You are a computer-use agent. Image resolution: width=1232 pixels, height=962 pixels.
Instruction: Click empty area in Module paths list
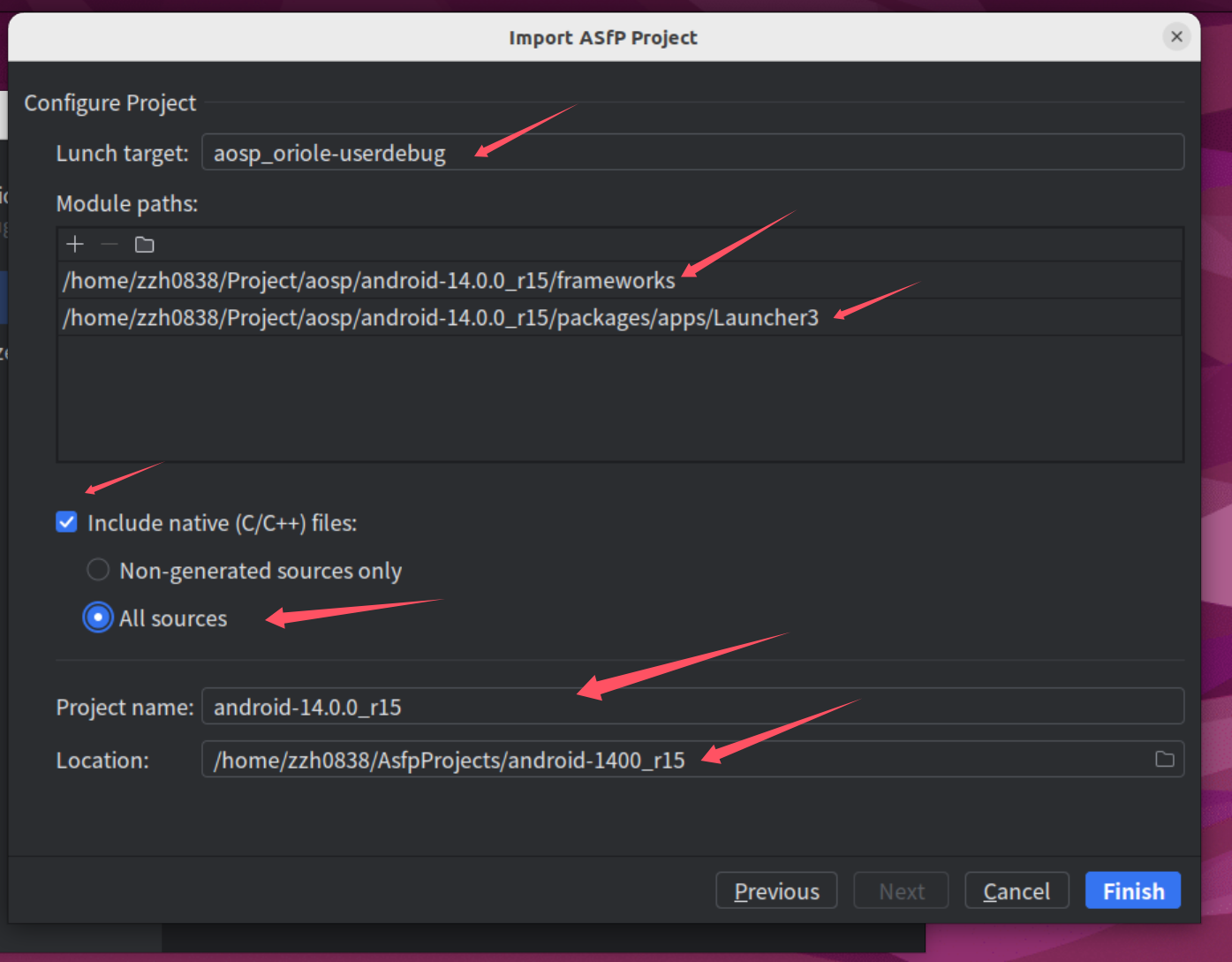tap(618, 398)
